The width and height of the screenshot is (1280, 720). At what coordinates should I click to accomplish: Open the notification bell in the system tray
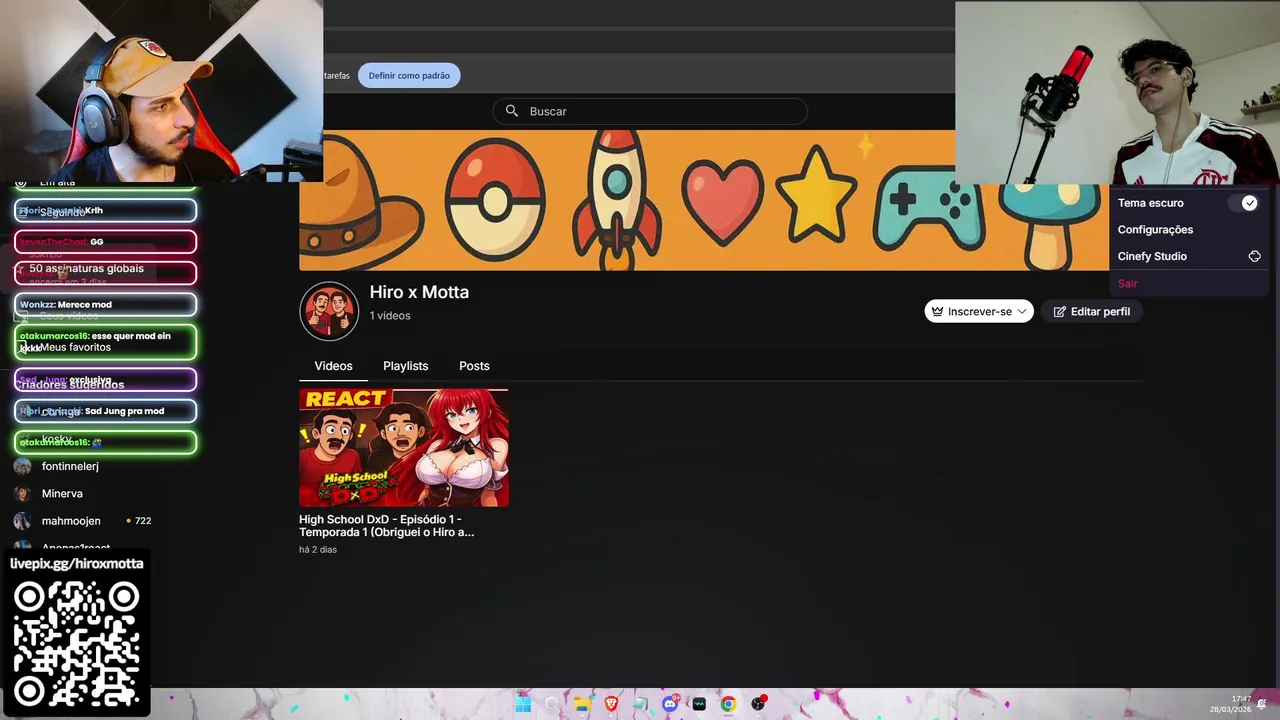click(1262, 704)
